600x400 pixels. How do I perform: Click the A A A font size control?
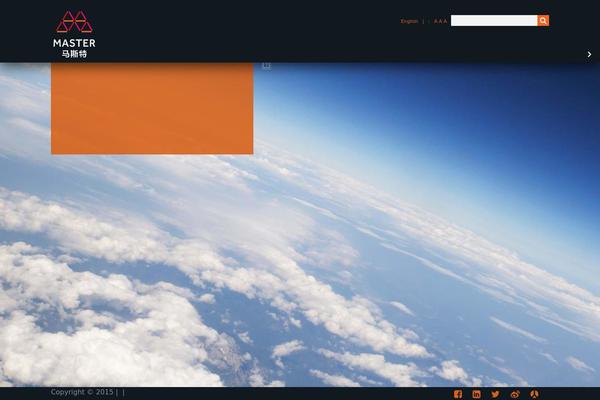(440, 21)
